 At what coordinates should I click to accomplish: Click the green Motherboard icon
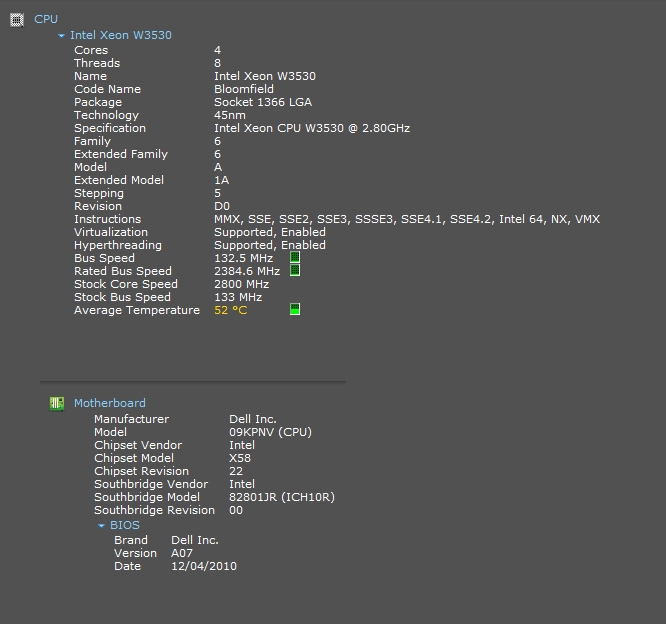(57, 404)
